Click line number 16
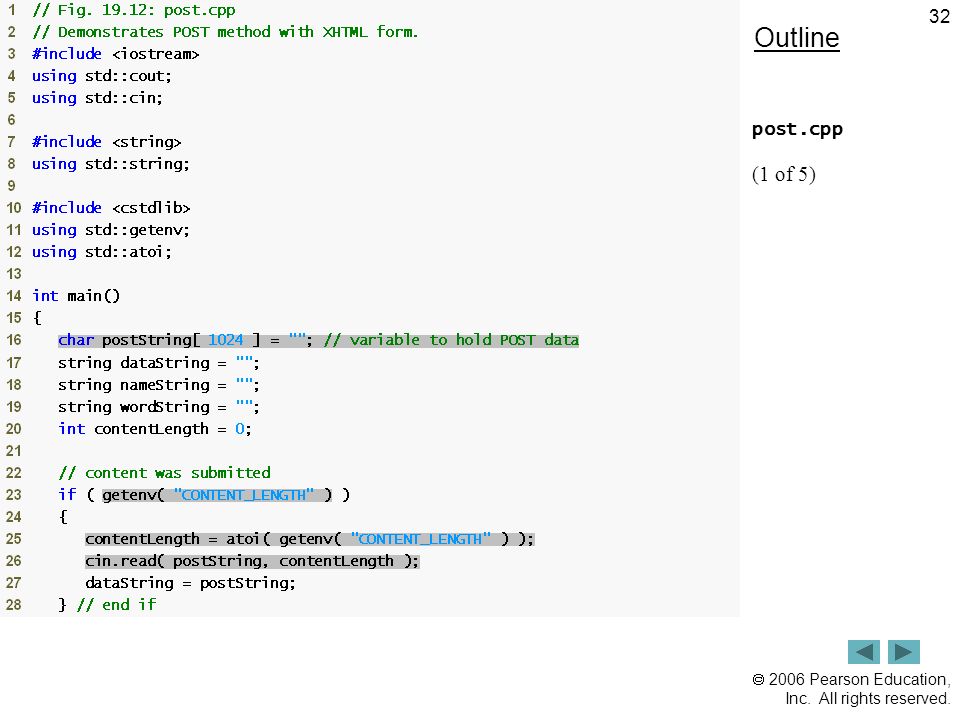This screenshot has width=960, height=720. [x=13, y=340]
